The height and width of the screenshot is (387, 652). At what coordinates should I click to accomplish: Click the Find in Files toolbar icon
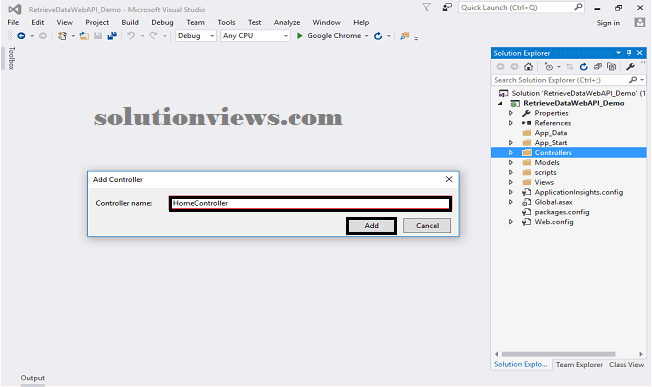click(x=404, y=36)
